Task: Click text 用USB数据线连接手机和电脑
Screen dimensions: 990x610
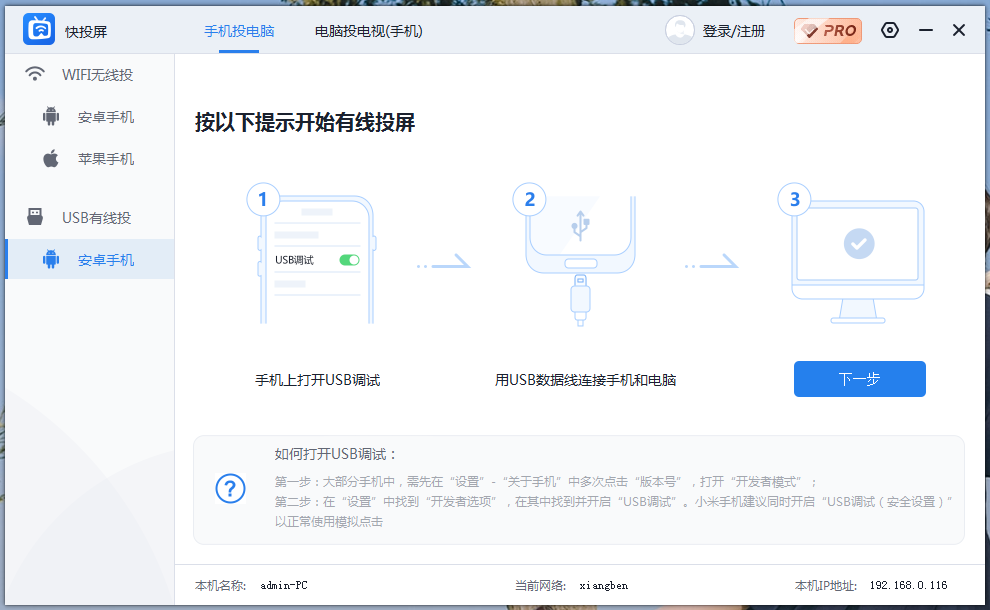Action: (x=585, y=380)
